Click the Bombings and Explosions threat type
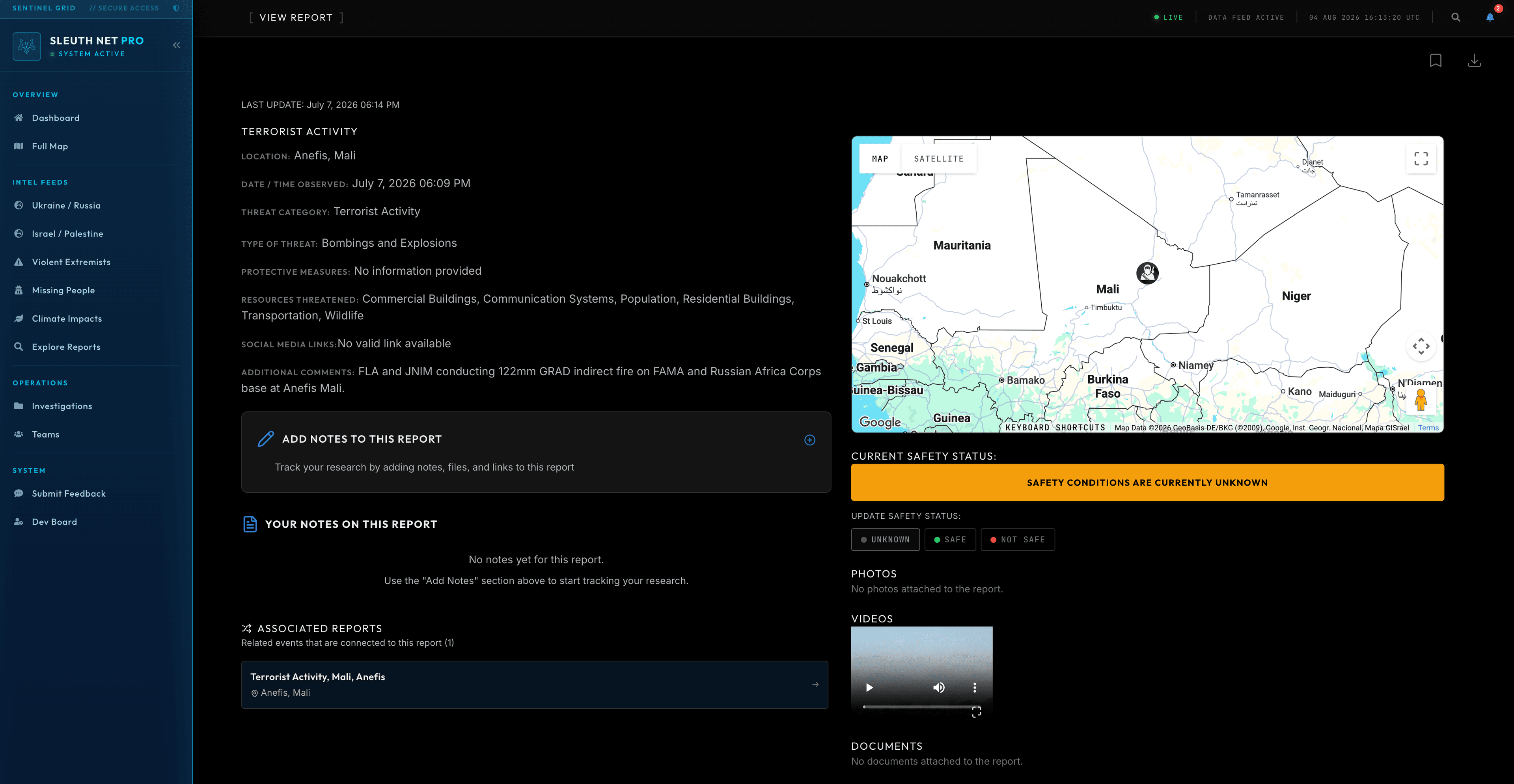This screenshot has width=1514, height=784. (x=388, y=243)
